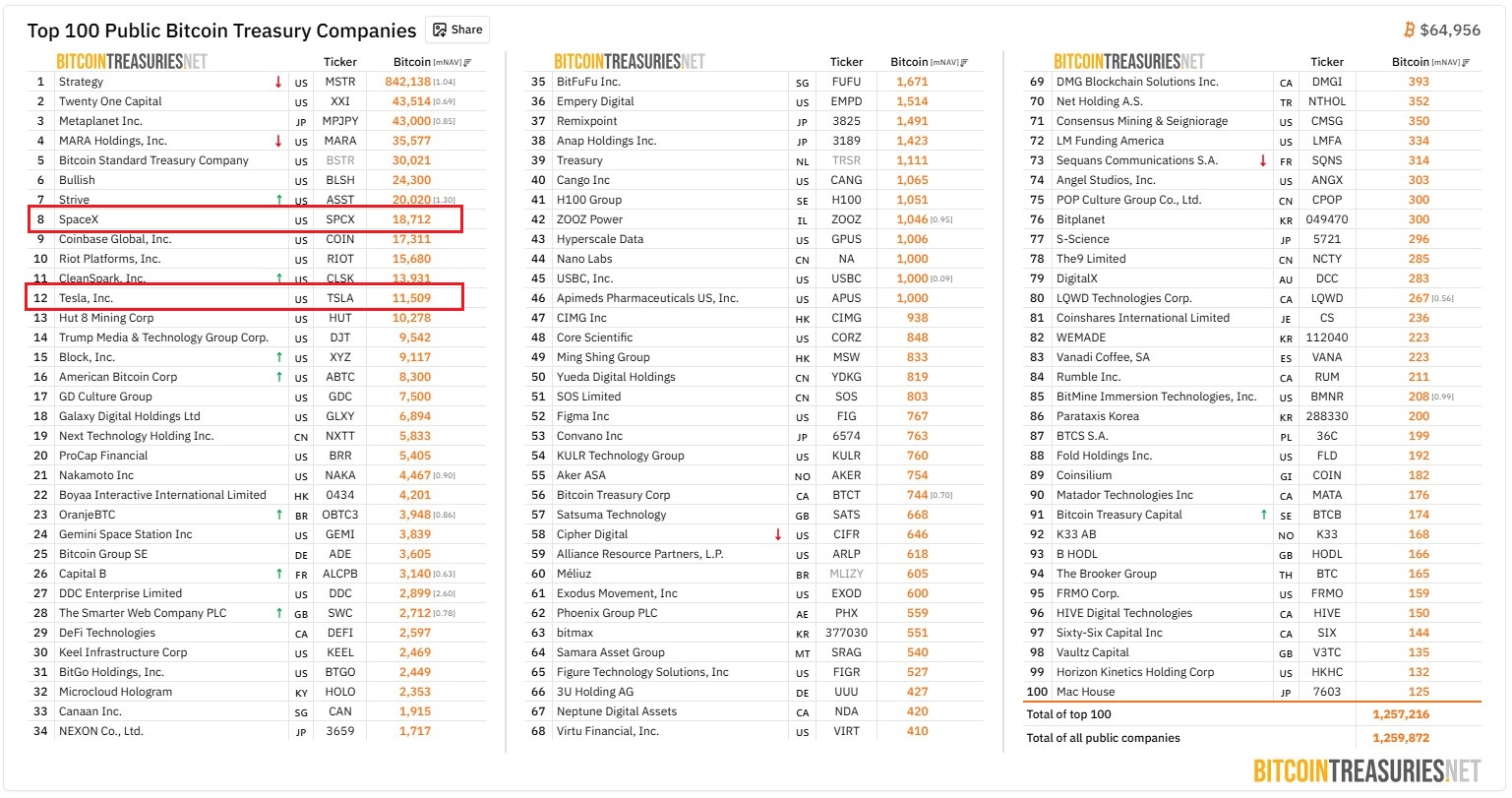The width and height of the screenshot is (1512, 798).
Task: Open the SpaceX company link
Action: click(x=79, y=219)
